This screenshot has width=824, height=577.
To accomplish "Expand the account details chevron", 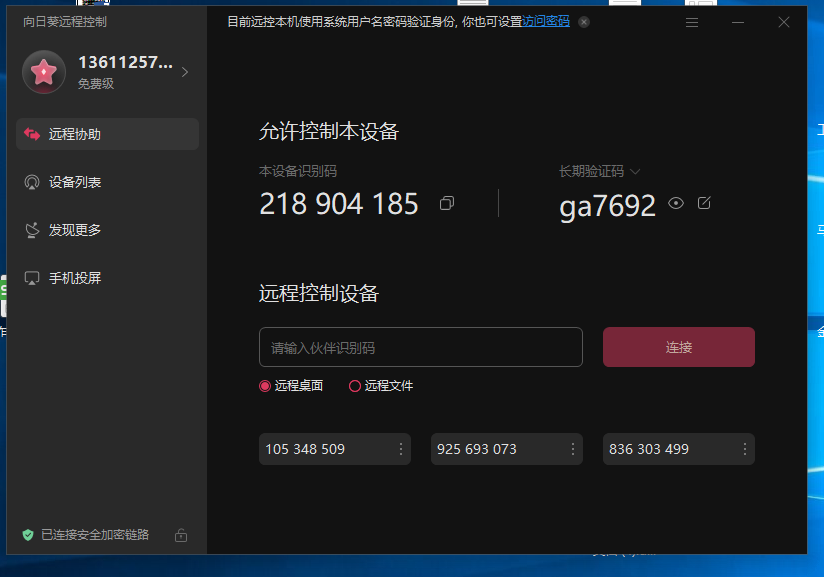I will tap(185, 72).
